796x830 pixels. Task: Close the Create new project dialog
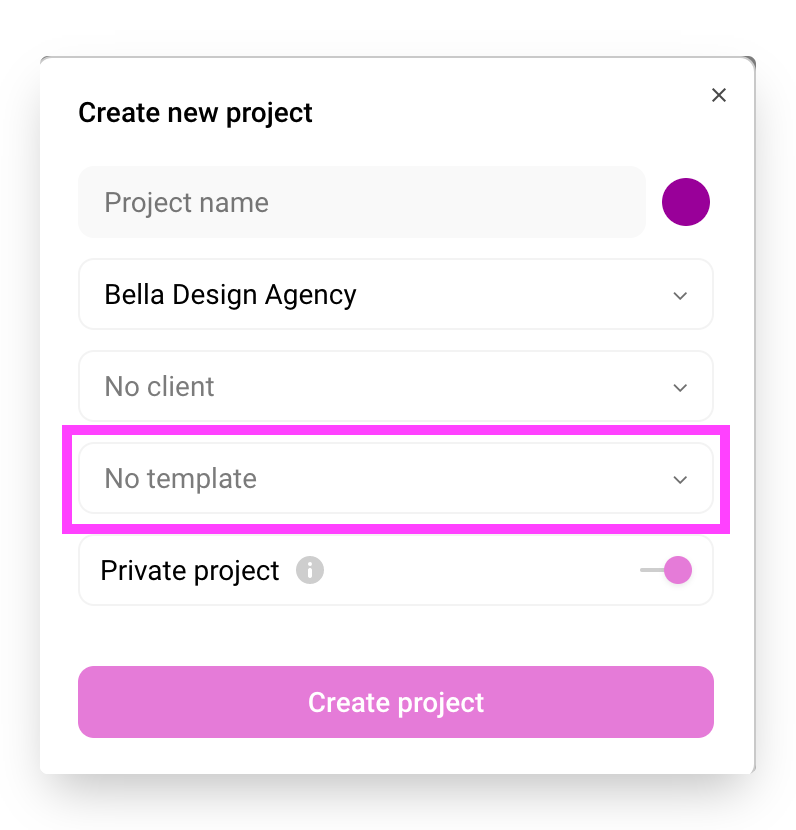point(718,95)
